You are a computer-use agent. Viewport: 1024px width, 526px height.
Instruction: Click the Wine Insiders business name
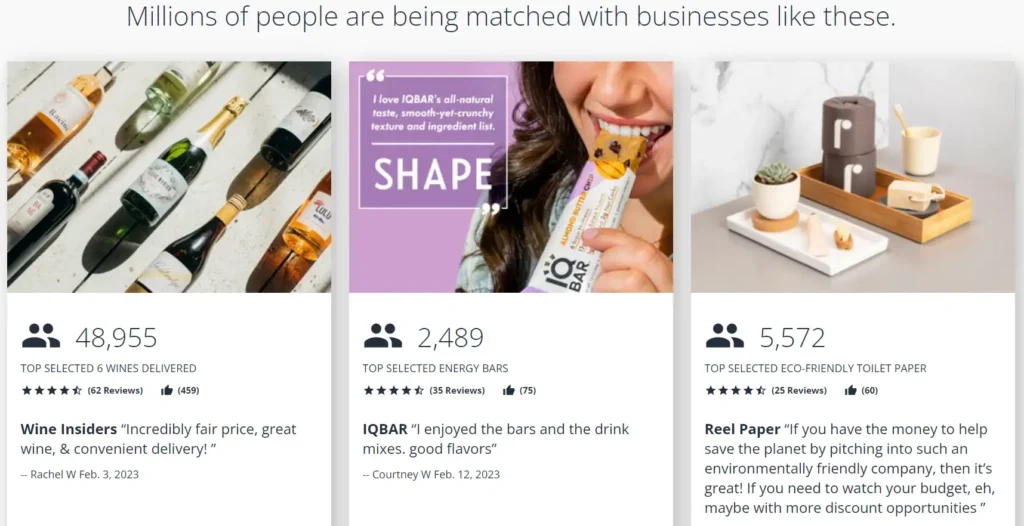(x=69, y=429)
